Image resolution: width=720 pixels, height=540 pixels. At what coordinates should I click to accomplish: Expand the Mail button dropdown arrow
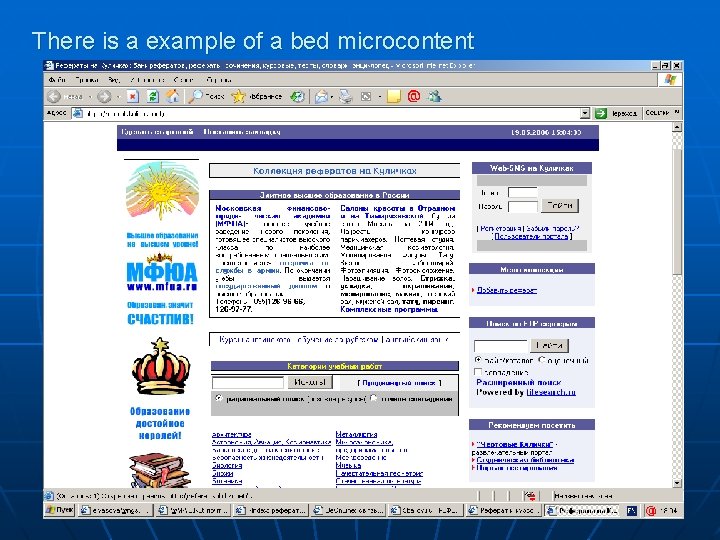tap(332, 97)
